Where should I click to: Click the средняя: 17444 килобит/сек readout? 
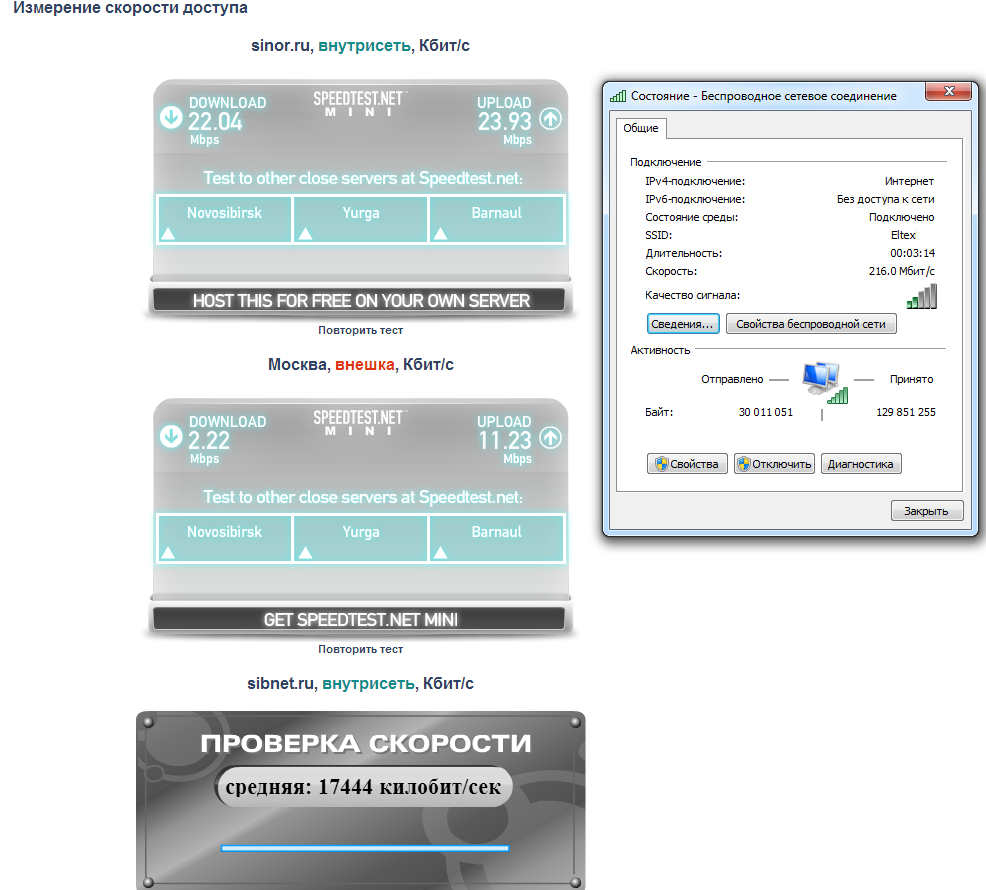click(363, 786)
